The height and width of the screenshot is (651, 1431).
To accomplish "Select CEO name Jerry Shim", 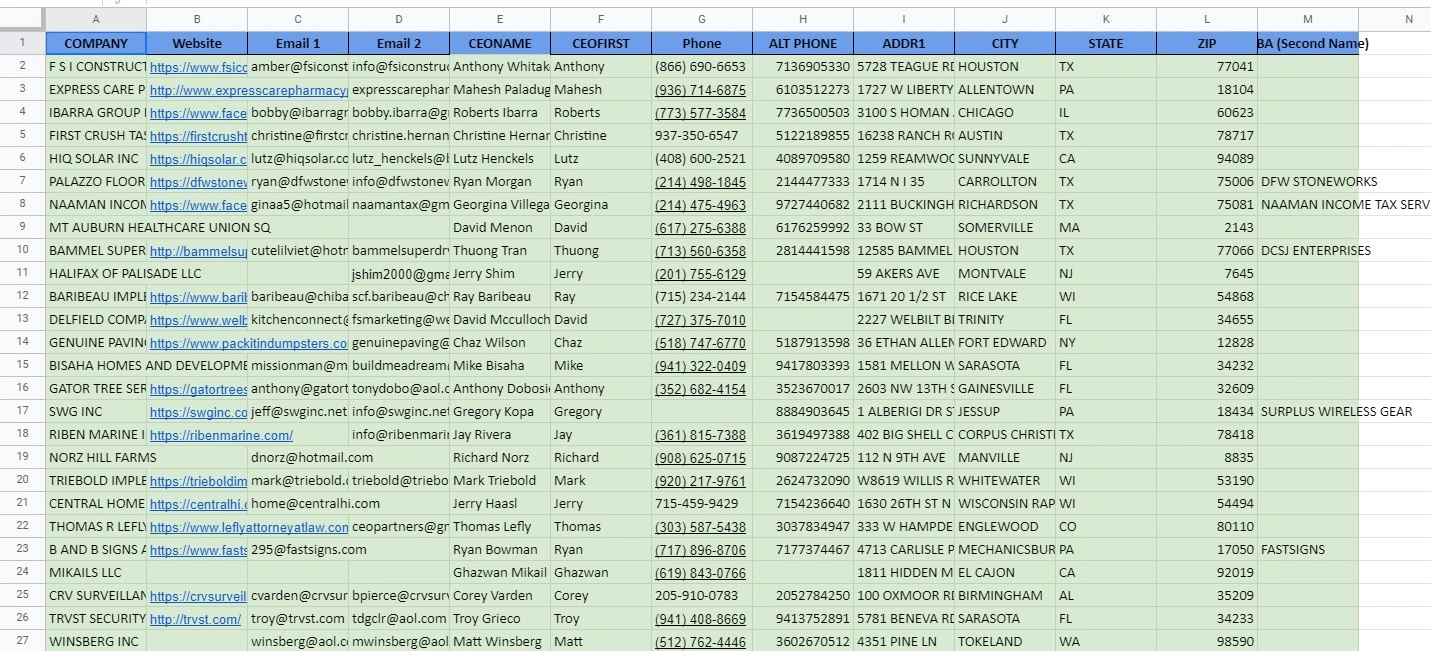I will pyautogui.click(x=500, y=274).
